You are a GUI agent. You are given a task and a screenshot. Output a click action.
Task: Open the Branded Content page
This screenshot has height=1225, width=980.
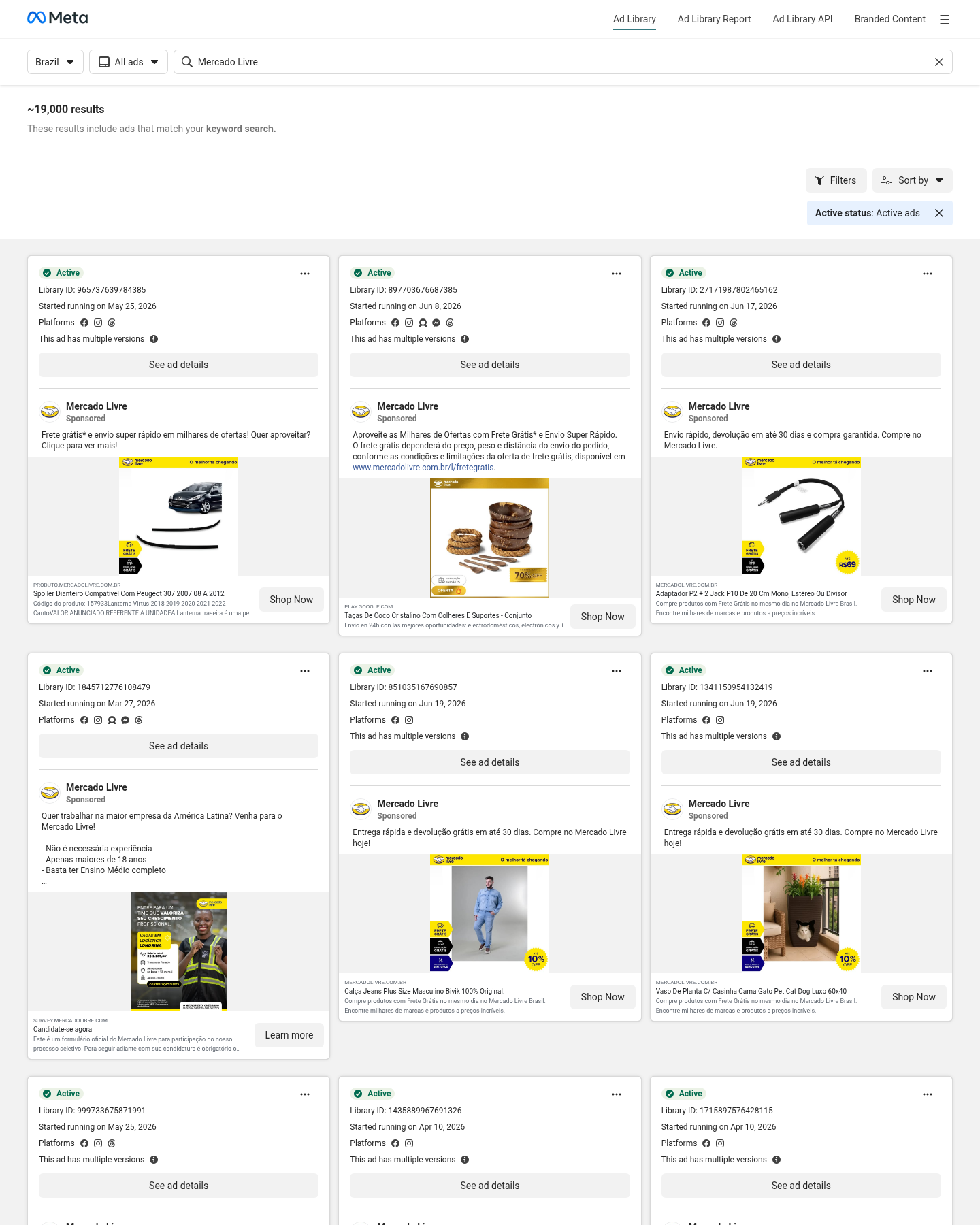click(x=889, y=19)
